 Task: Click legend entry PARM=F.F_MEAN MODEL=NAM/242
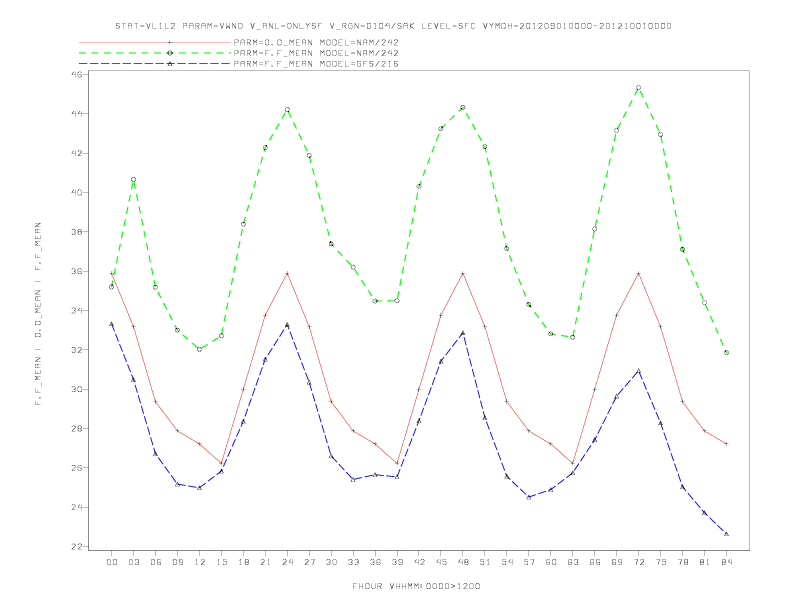click(x=316, y=53)
